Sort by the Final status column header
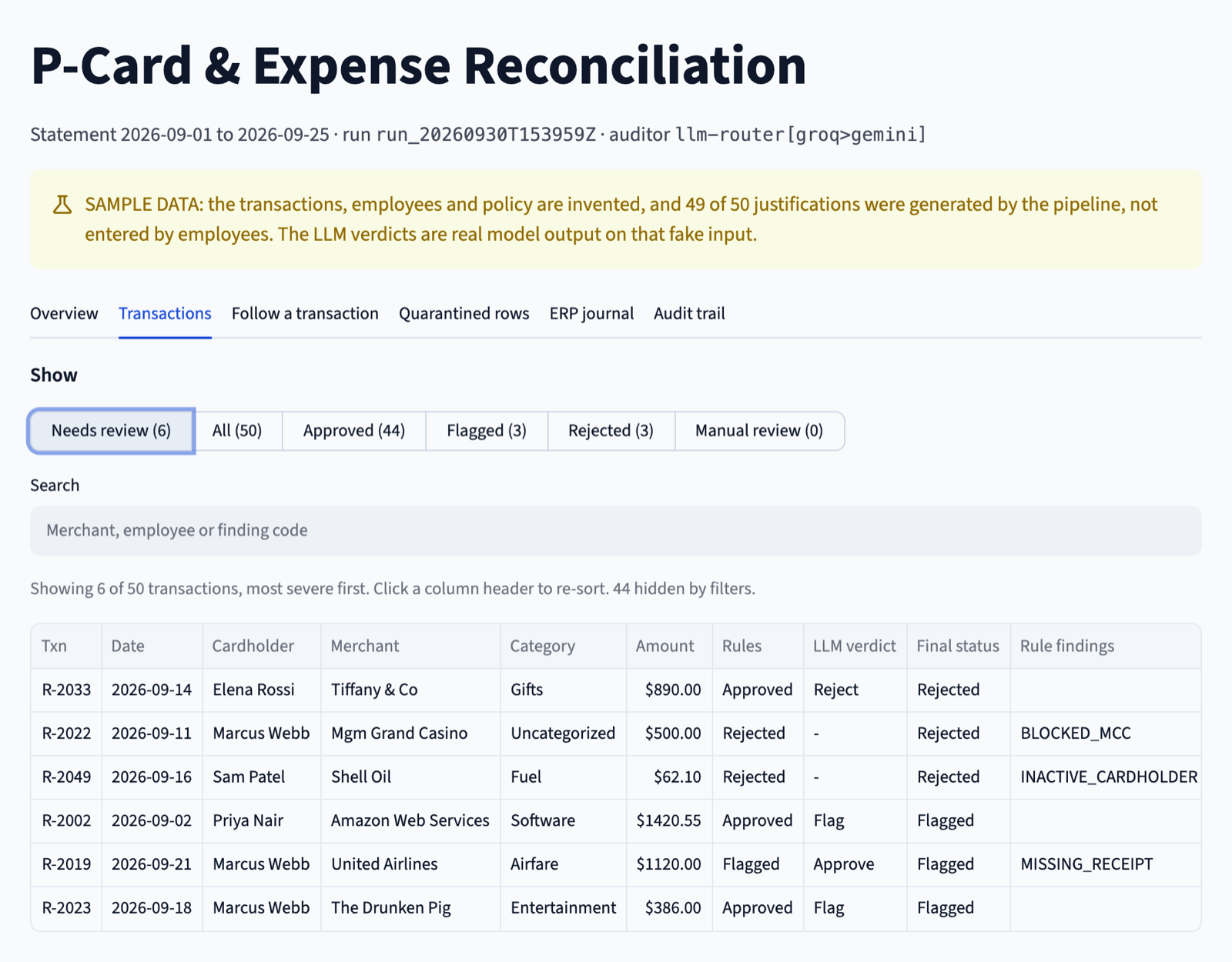 (959, 646)
